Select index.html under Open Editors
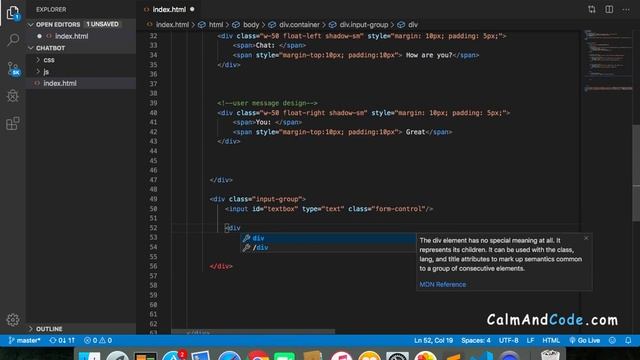Viewport: 640px width, 360px height. (x=71, y=36)
